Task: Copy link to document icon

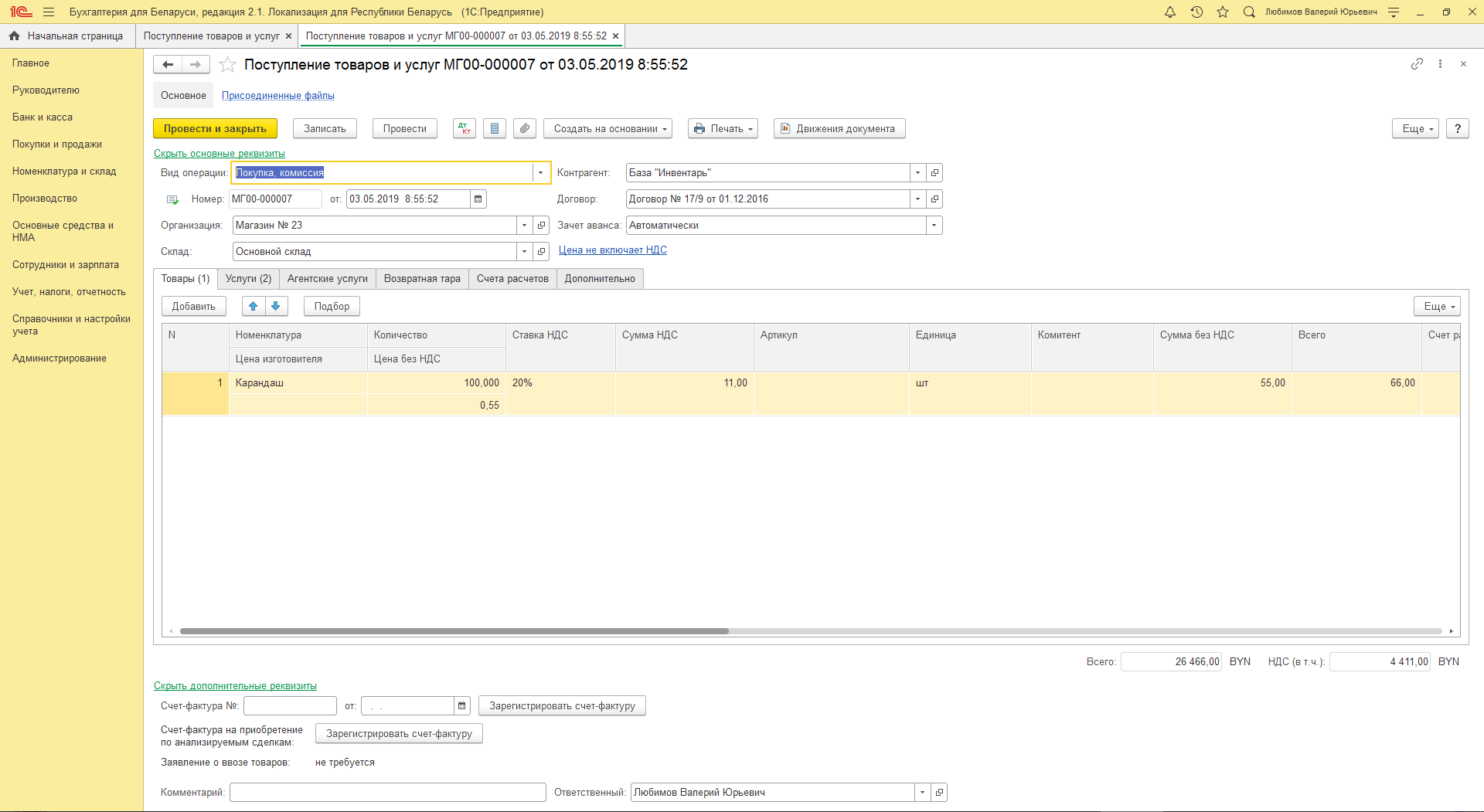Action: pyautogui.click(x=1416, y=64)
